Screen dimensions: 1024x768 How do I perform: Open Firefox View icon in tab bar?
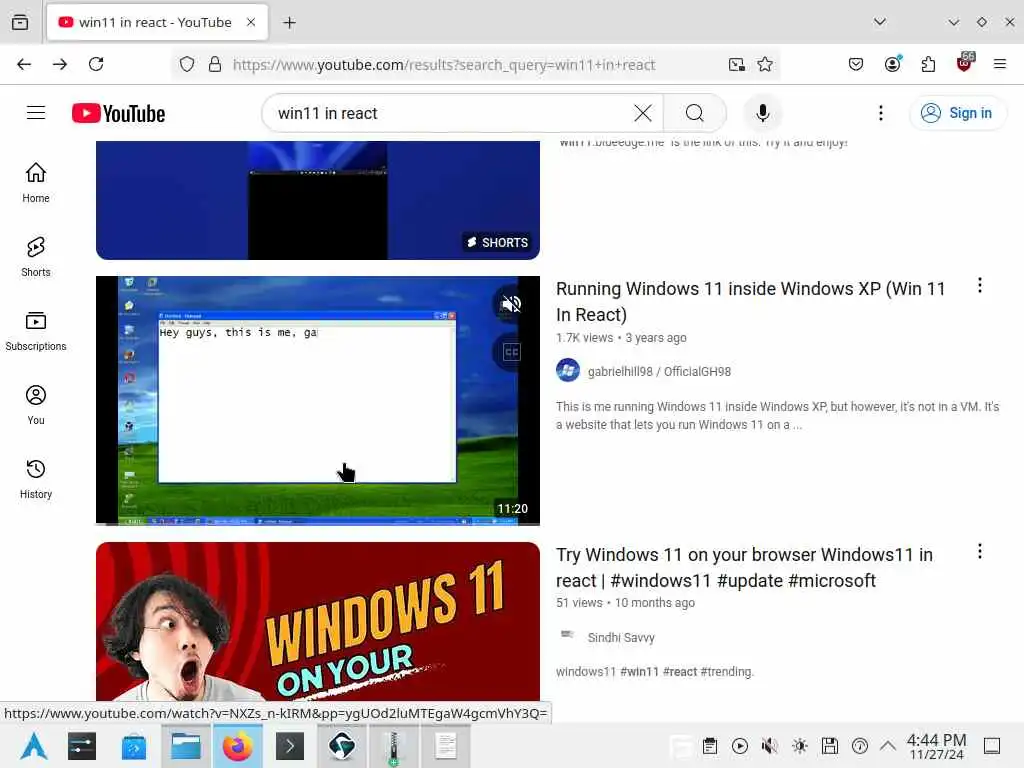pos(20,22)
